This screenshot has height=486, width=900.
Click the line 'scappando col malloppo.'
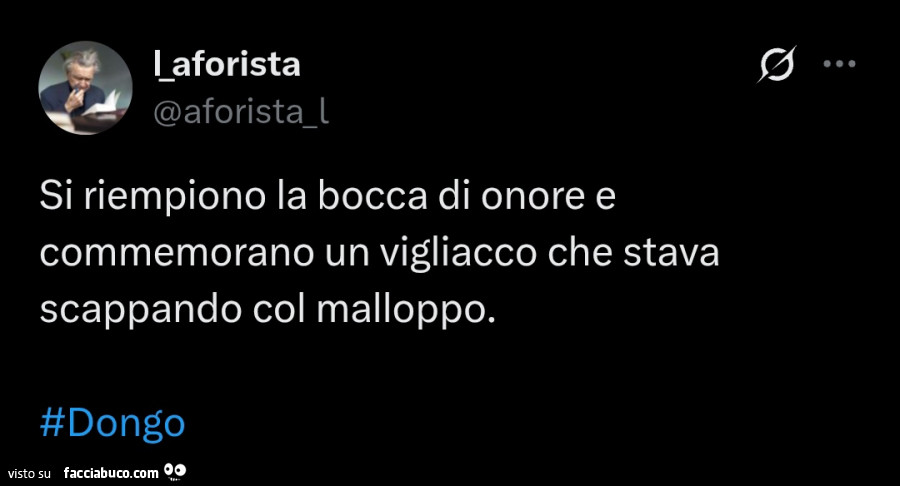267,310
